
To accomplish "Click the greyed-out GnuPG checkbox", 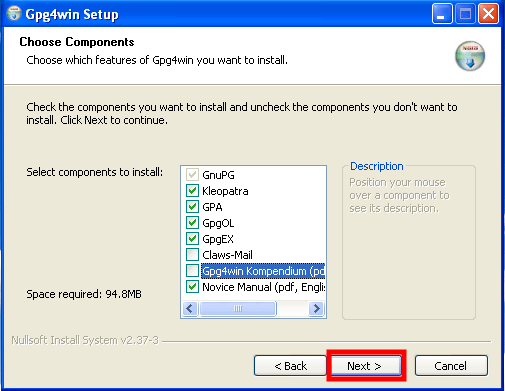I will tap(192, 175).
